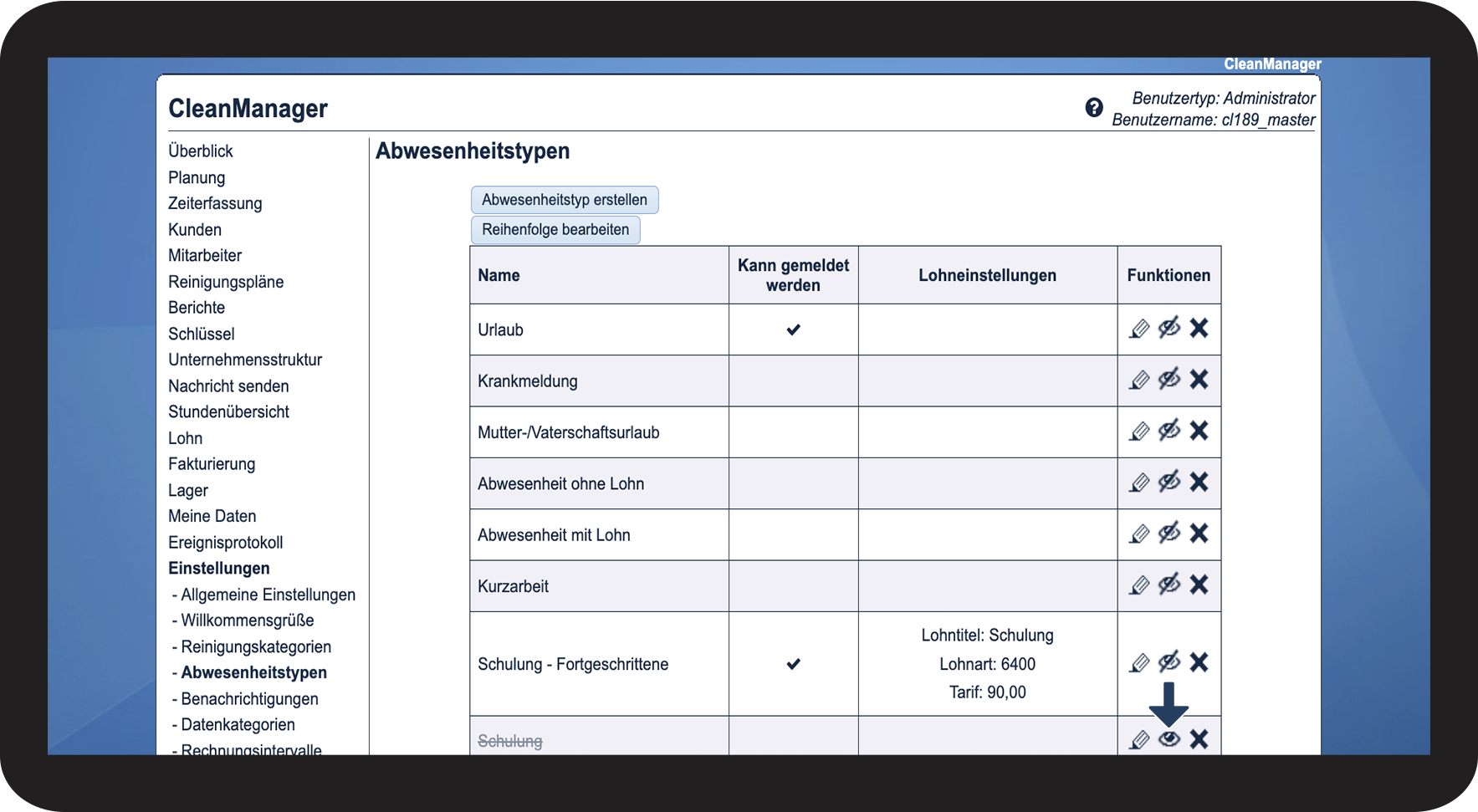This screenshot has width=1478, height=812.
Task: Edit the Urlaub absence type
Action: pyautogui.click(x=1139, y=329)
